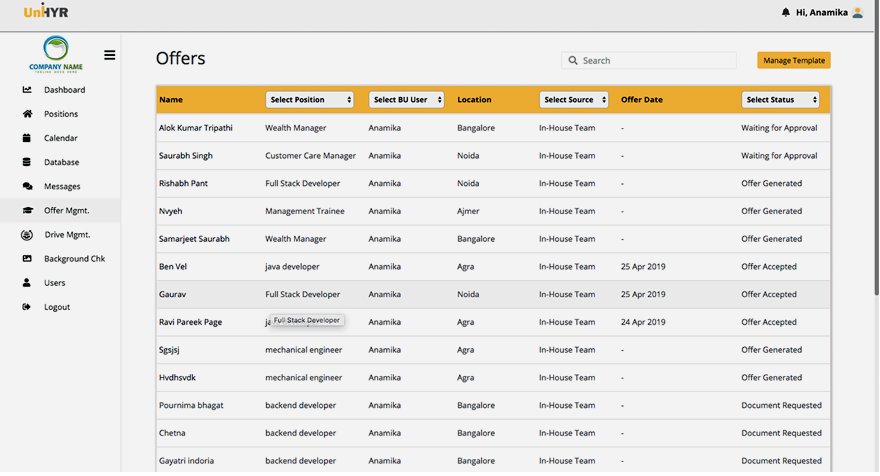Viewport: 880px width, 476px height.
Task: Open the Select Source dropdown
Action: [574, 100]
